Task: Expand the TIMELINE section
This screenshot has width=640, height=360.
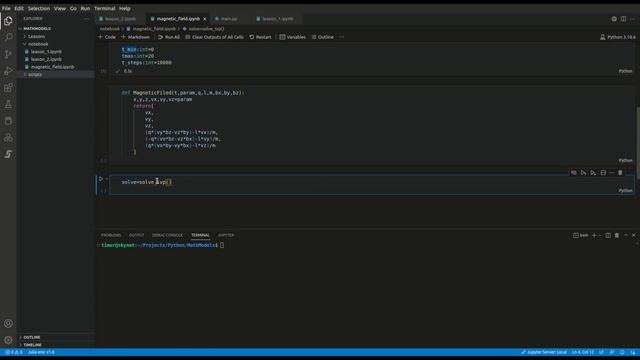Action: [x=32, y=344]
